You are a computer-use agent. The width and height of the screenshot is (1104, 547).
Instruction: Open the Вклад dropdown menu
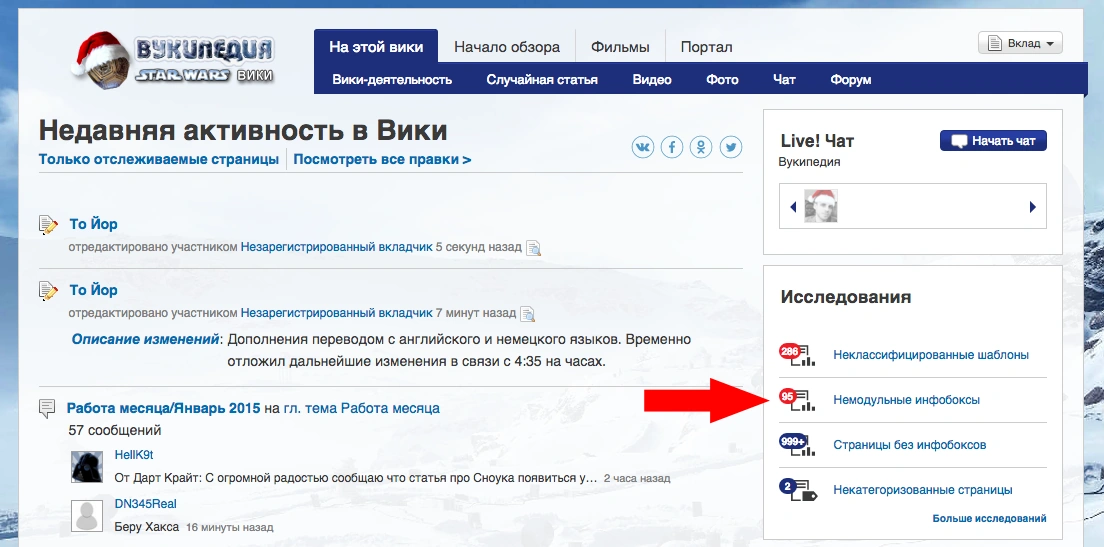(x=1020, y=43)
